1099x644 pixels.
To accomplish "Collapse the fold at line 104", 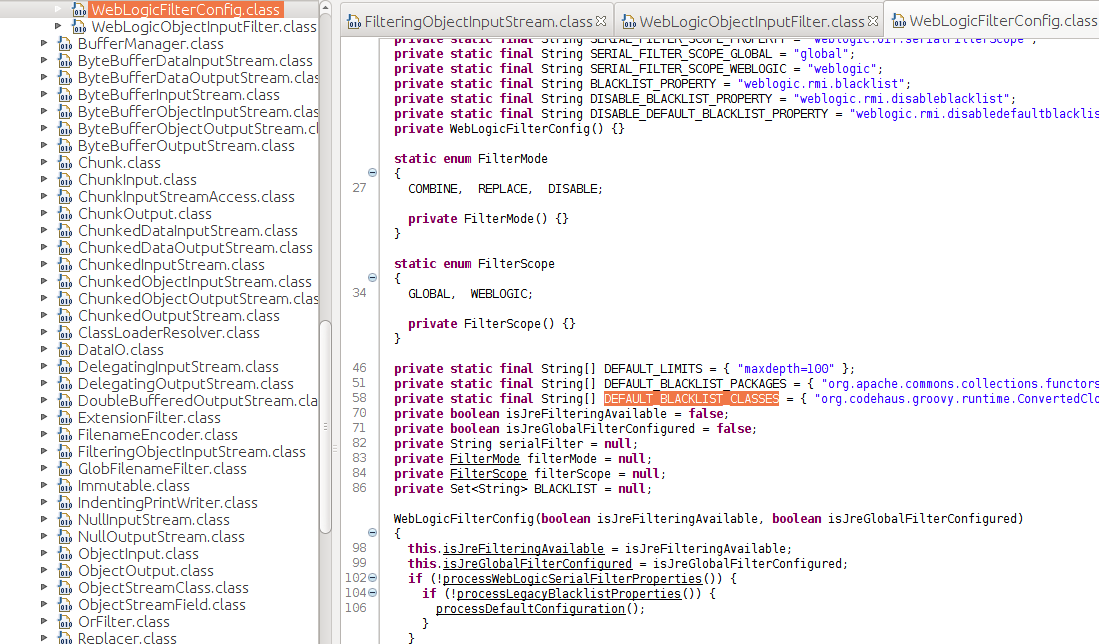I will (372, 593).
